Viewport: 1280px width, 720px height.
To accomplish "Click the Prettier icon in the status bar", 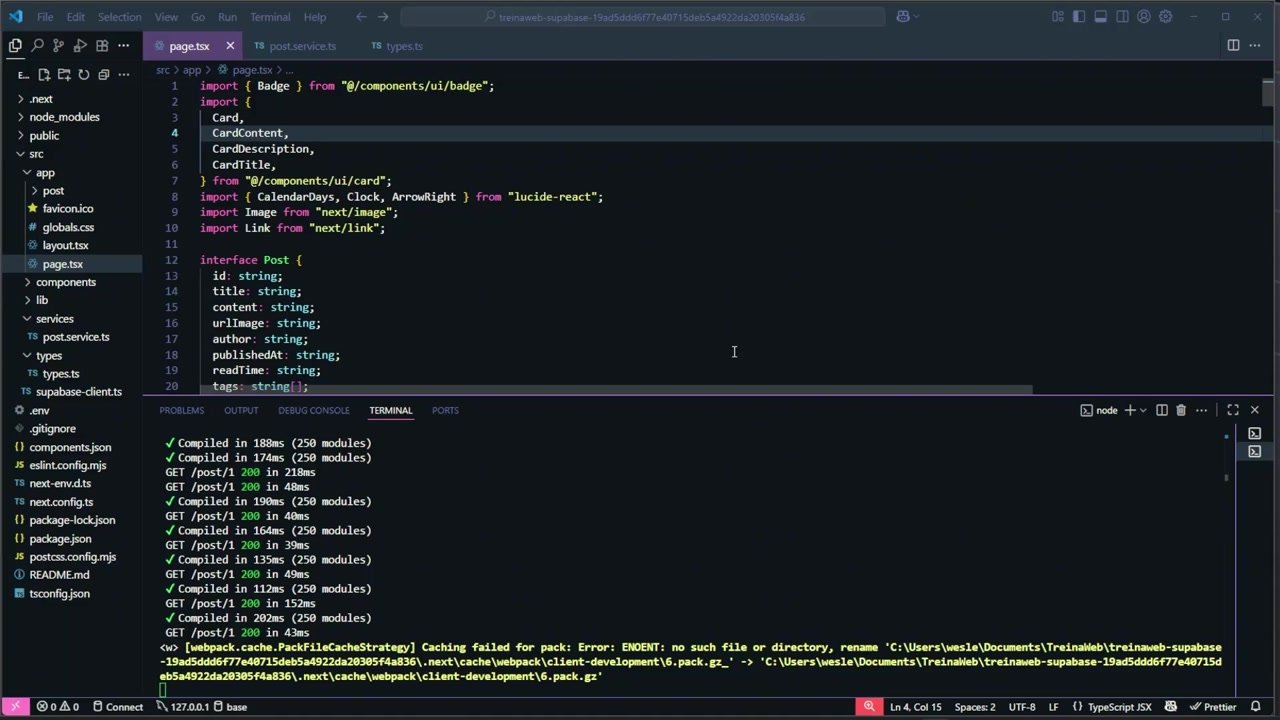I will [x=1219, y=707].
